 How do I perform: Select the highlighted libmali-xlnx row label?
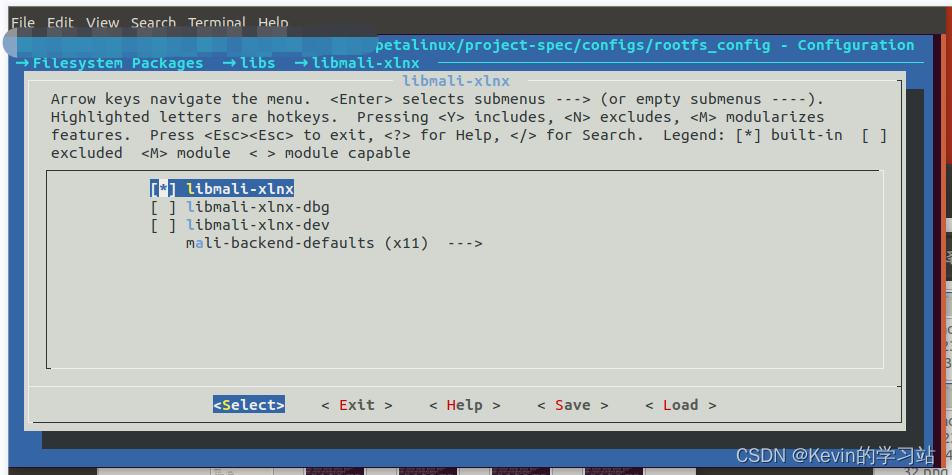tap(240, 189)
